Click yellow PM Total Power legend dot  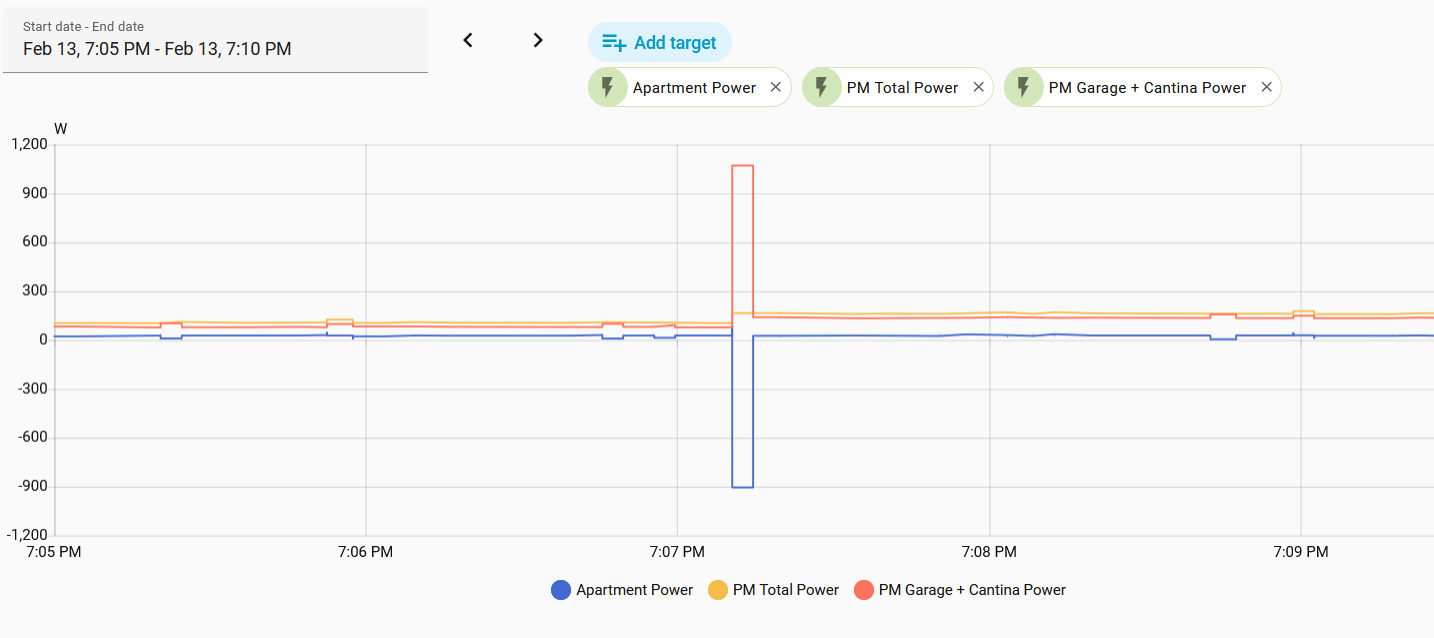click(718, 590)
